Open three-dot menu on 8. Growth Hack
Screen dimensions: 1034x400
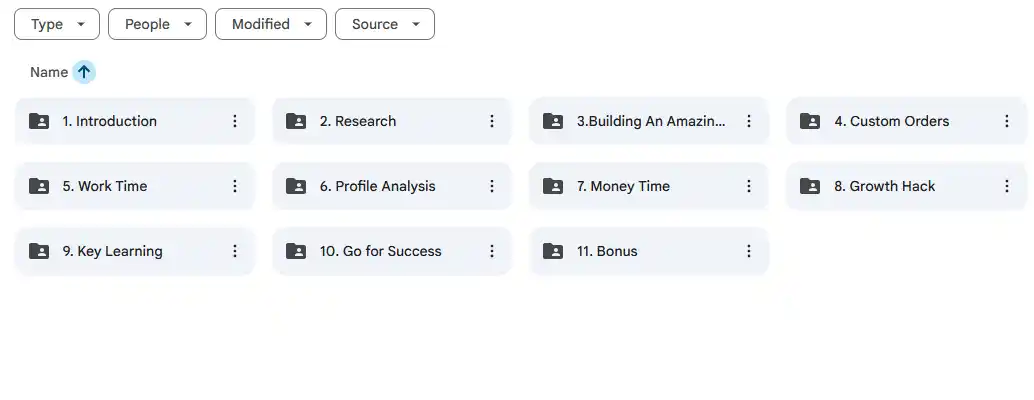coord(1007,186)
